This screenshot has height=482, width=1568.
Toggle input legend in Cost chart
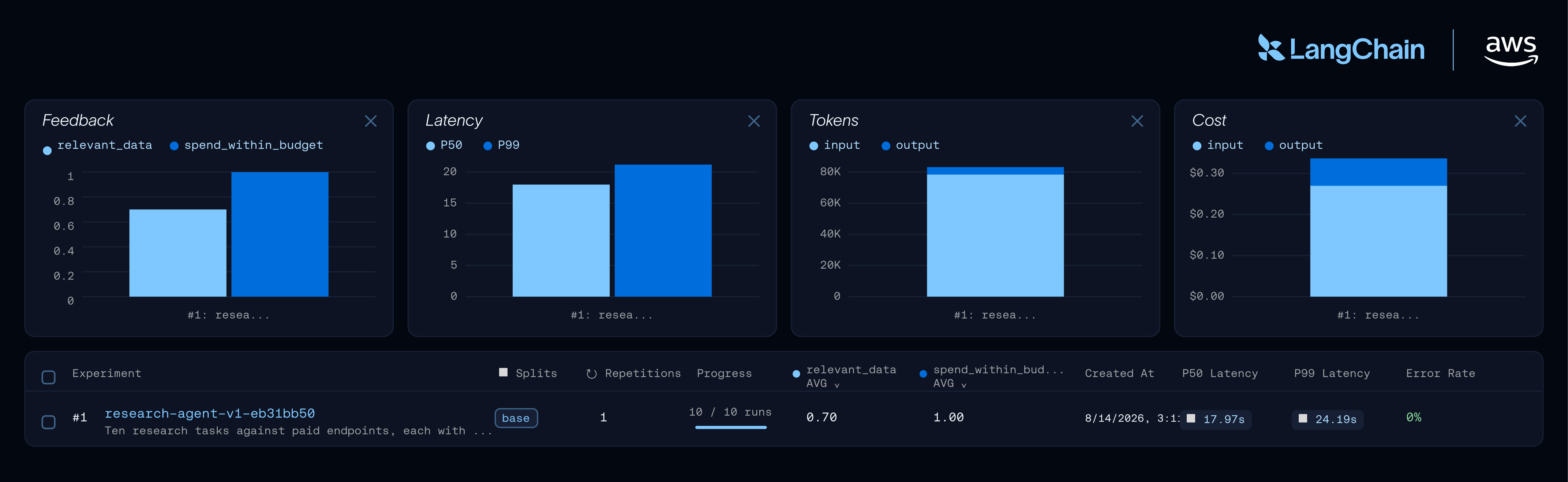1217,146
